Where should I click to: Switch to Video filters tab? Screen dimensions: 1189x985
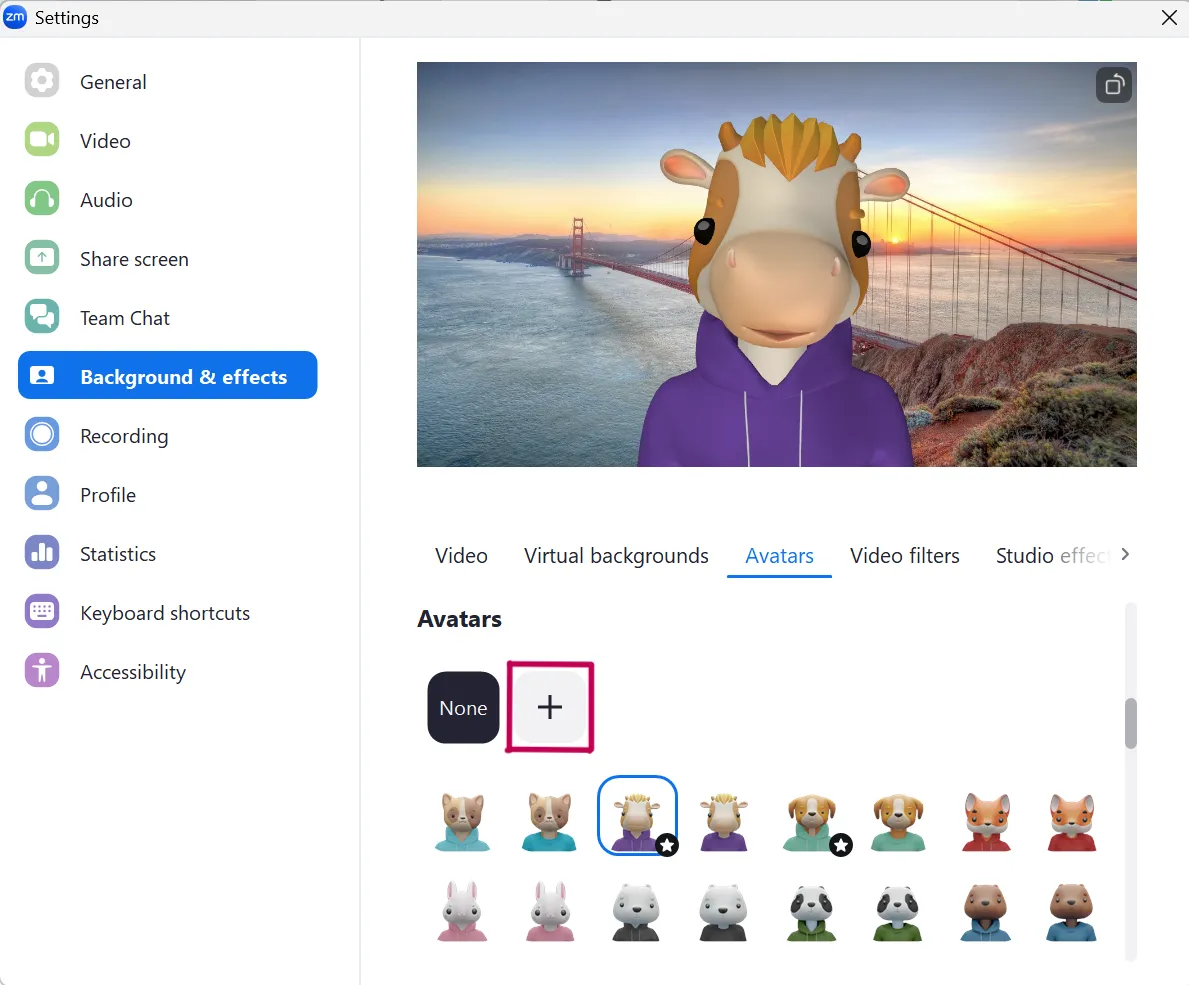coord(904,556)
